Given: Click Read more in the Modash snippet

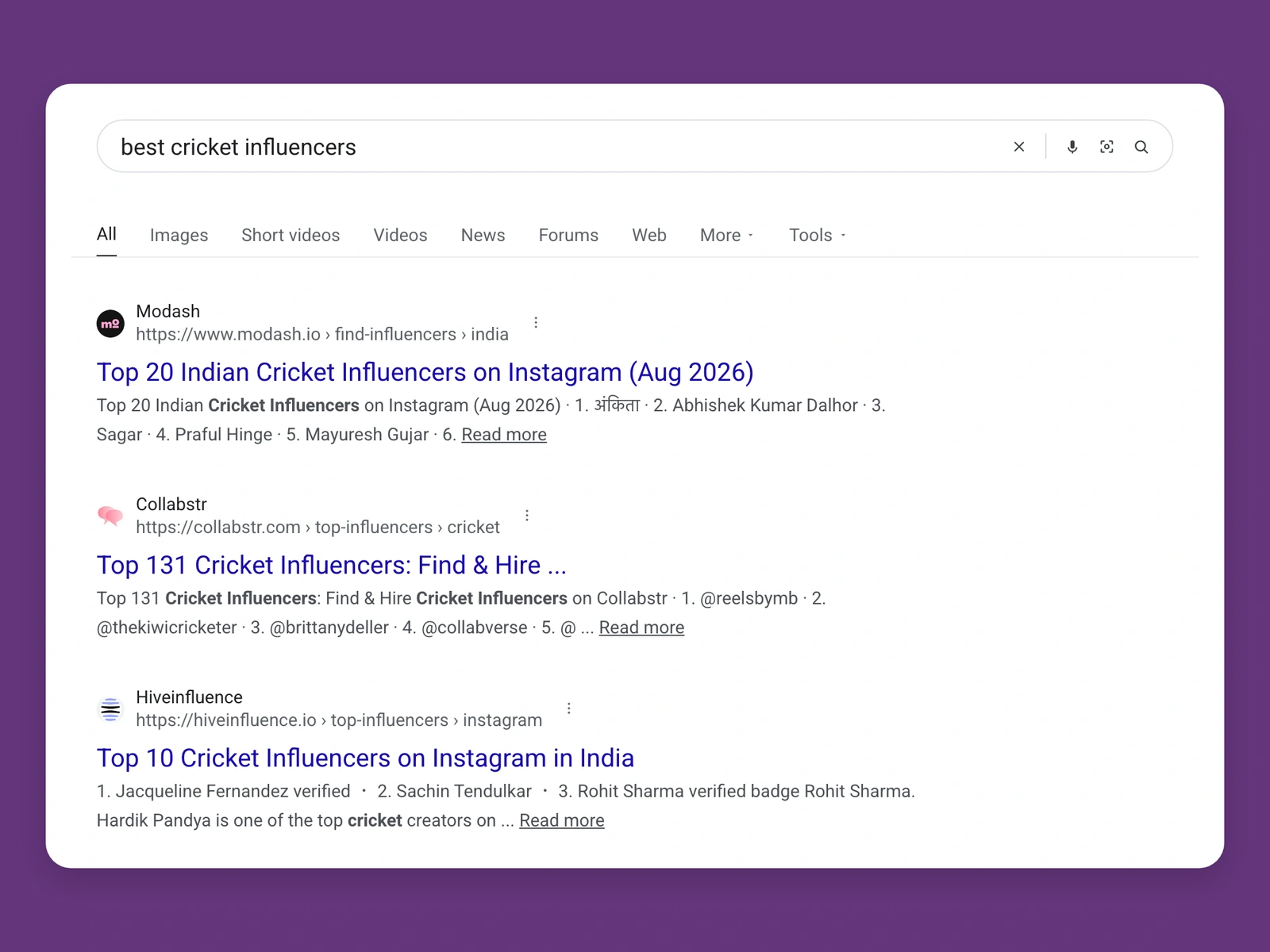Looking at the screenshot, I should tap(504, 435).
